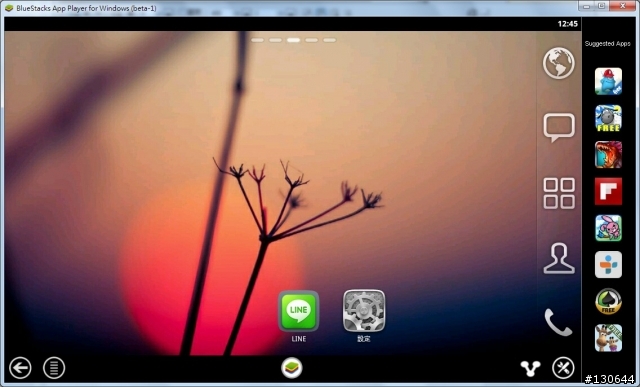Open the menu lines button

(54, 368)
